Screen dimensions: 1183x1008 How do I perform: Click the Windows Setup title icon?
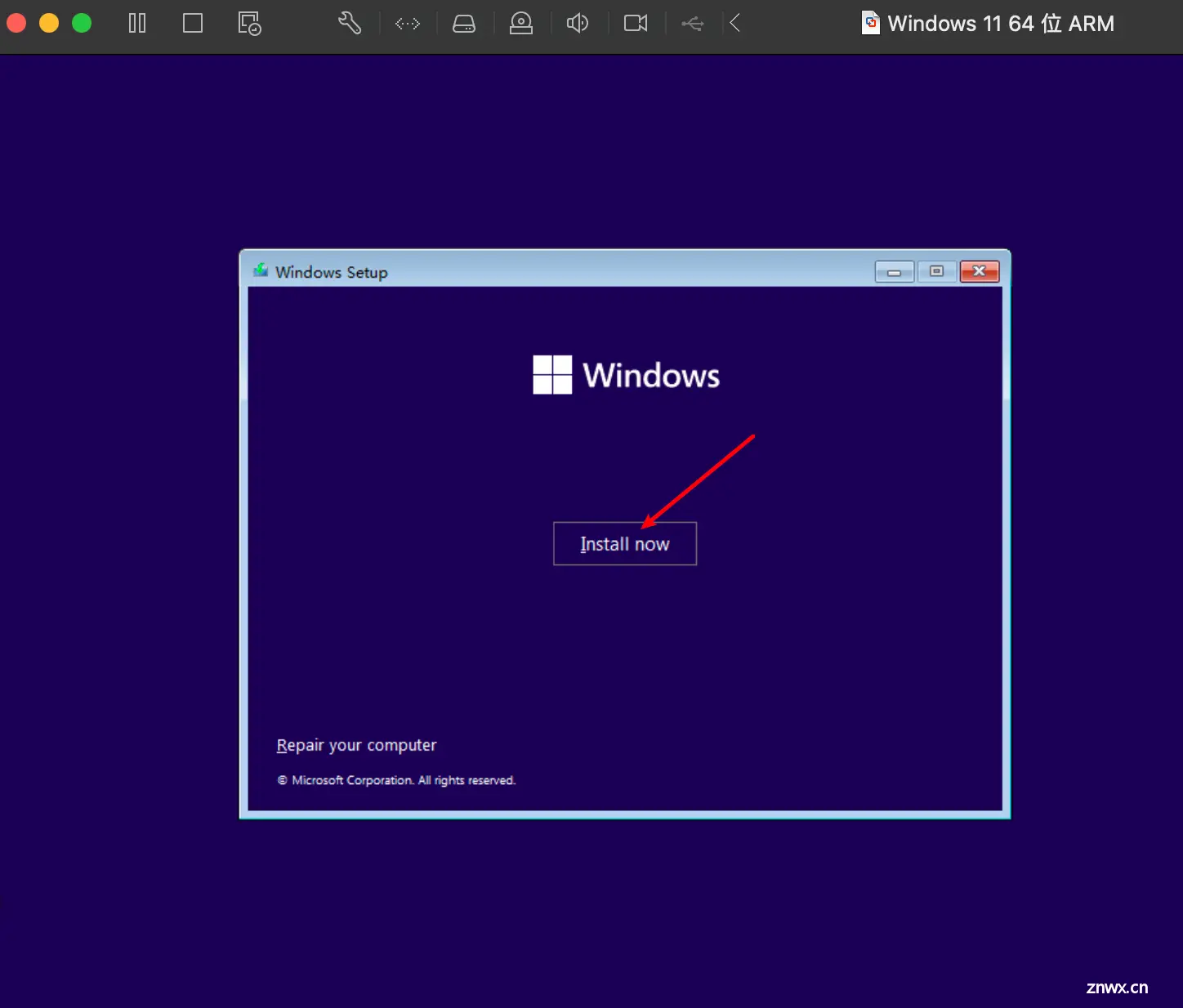click(261, 270)
